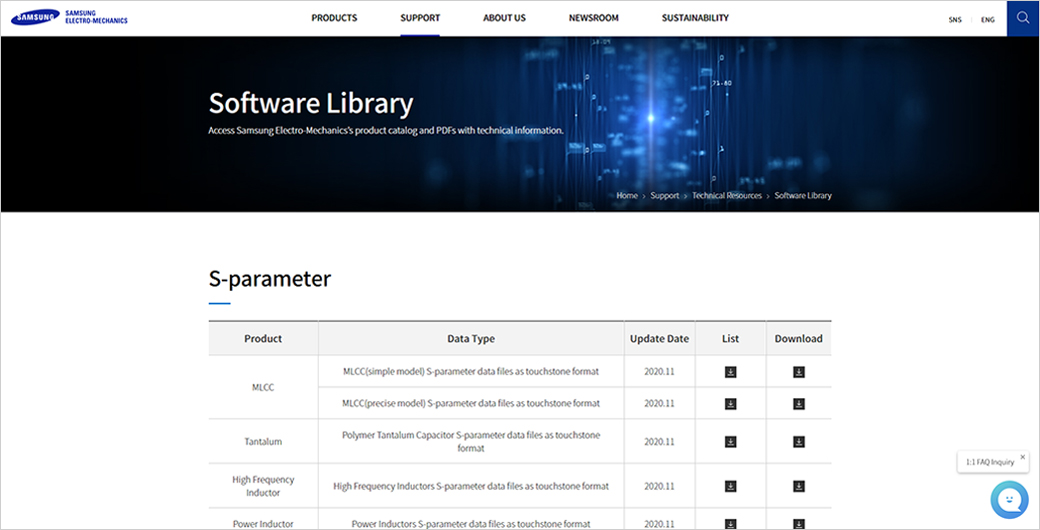1040x530 pixels.
Task: Click the Update Date column header
Action: pyautogui.click(x=659, y=338)
